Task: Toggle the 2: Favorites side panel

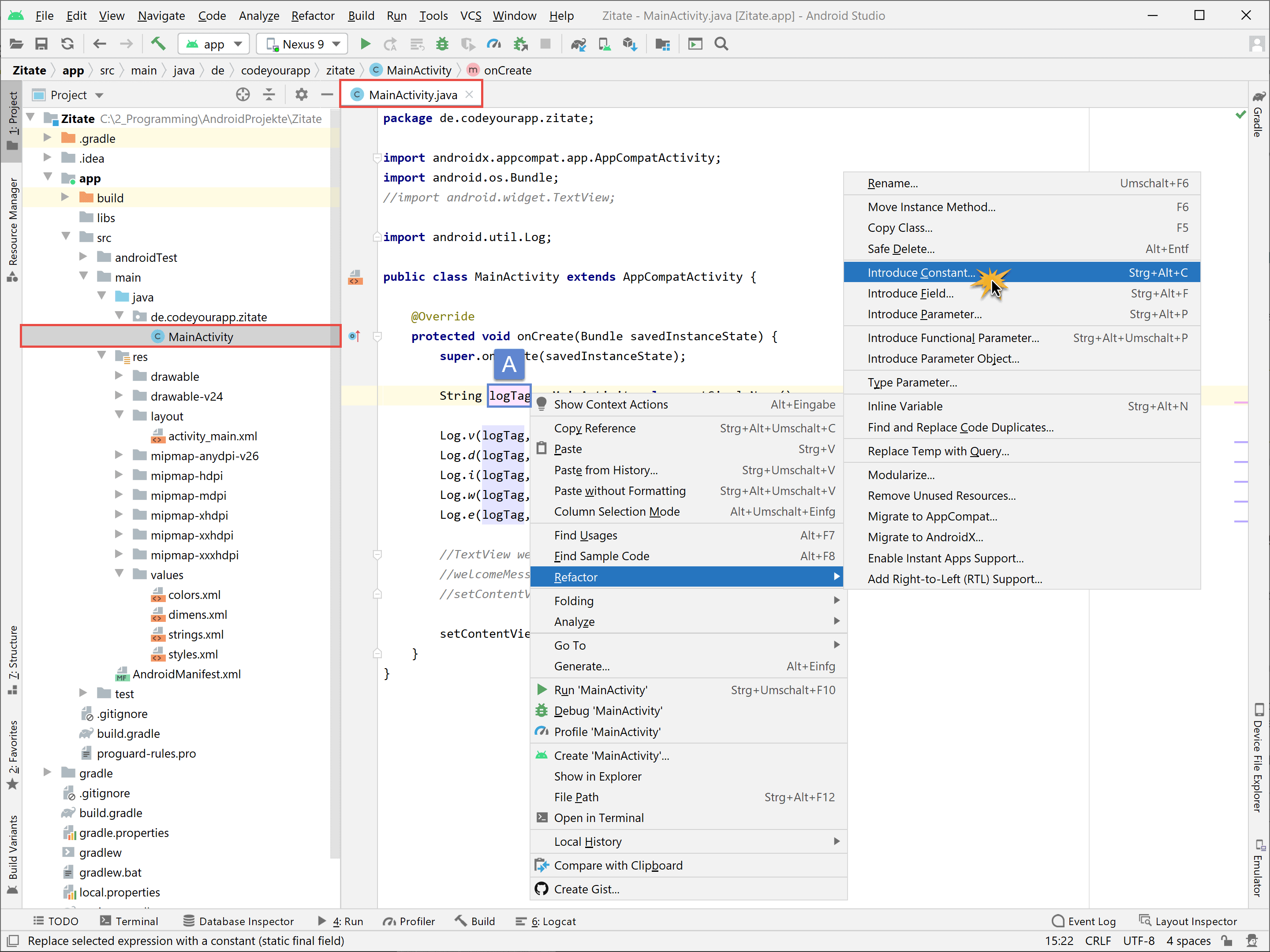Action: click(13, 755)
